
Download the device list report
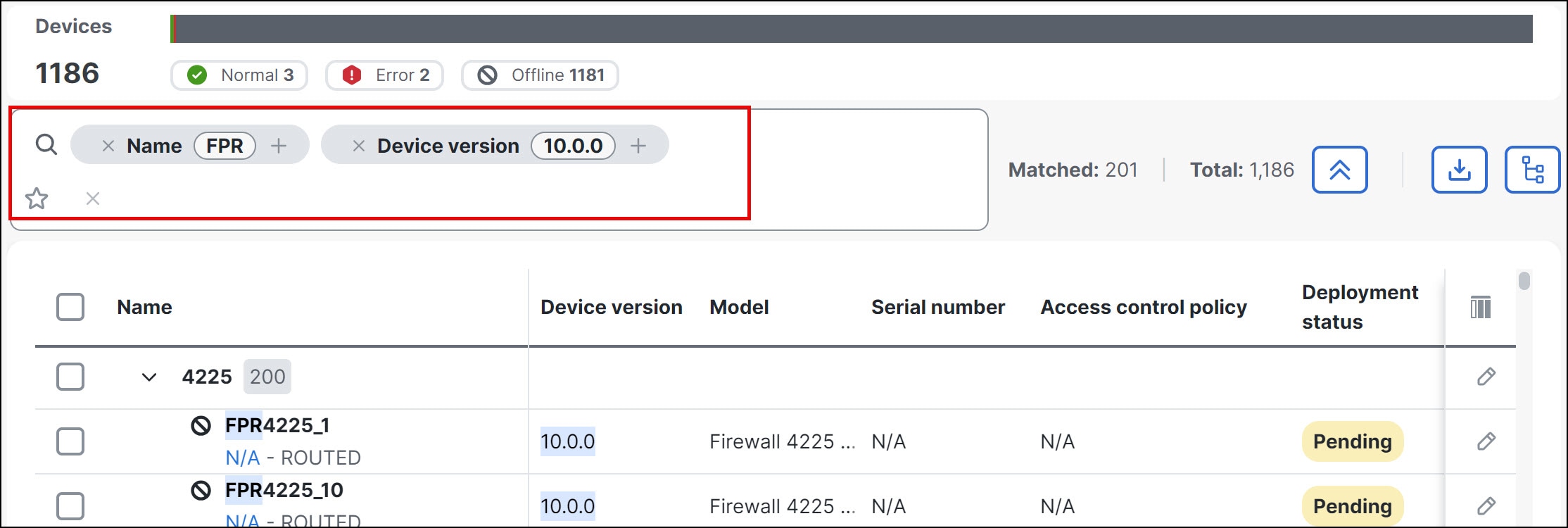(x=1459, y=170)
